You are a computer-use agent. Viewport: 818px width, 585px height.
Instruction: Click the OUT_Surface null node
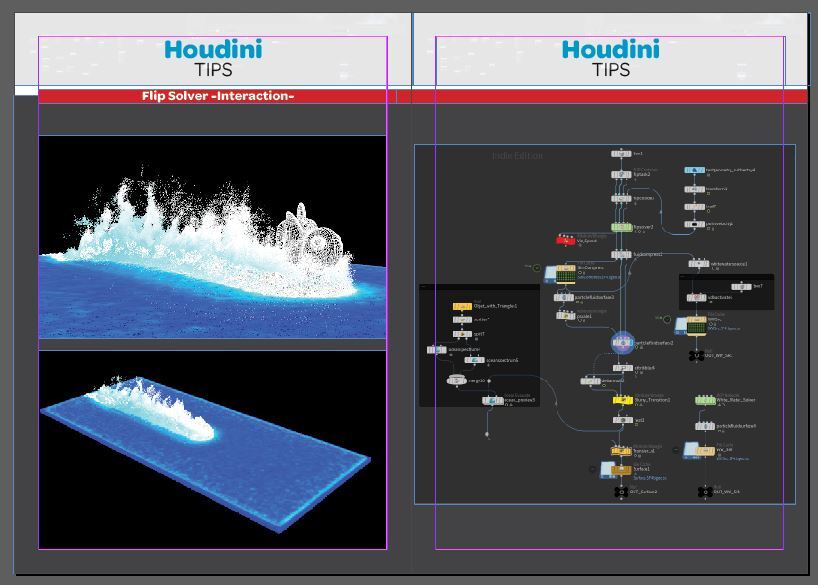click(x=621, y=492)
